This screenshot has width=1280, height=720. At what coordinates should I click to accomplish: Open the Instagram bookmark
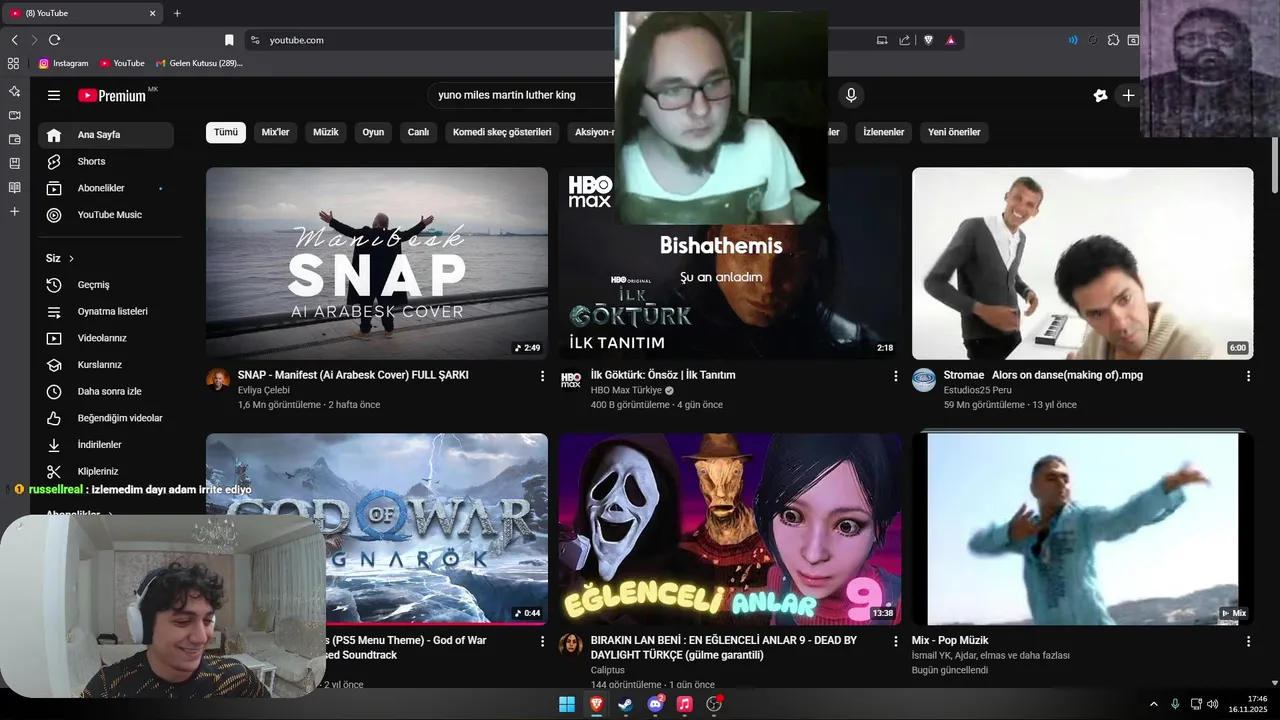pos(63,63)
